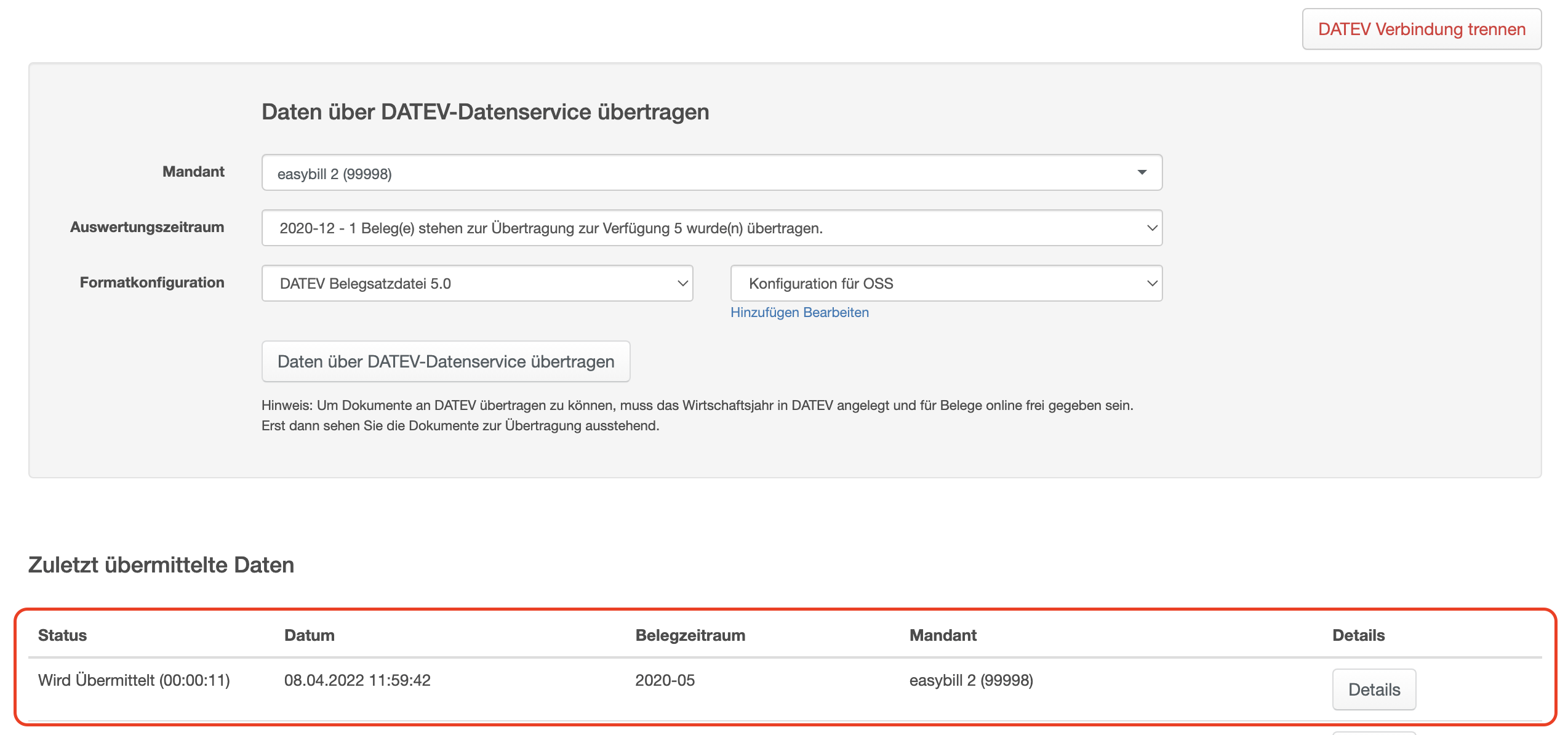Screen dimensions: 1568x735
Task: Expand the Auswertungszeitraum 2020-12 dropdown
Action: coord(711,228)
